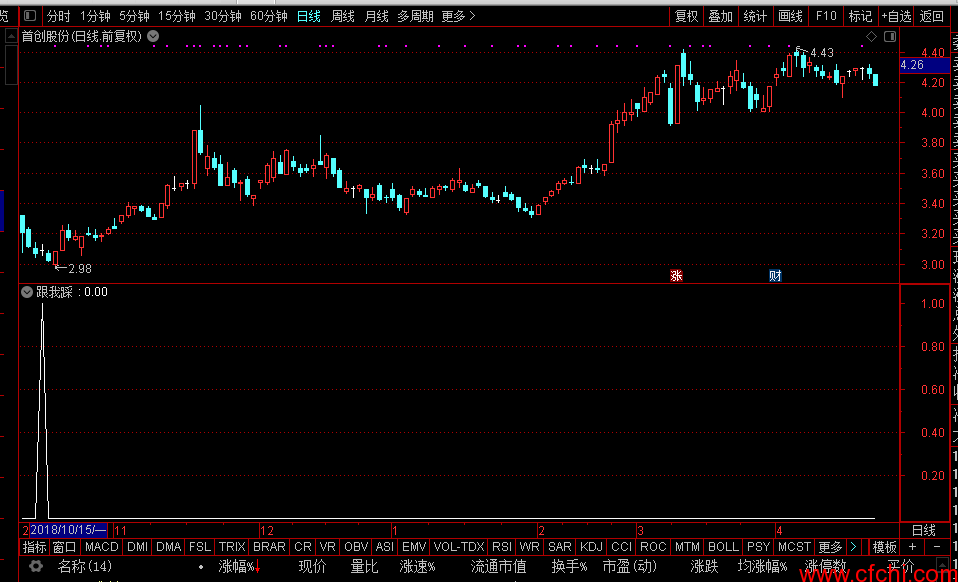
Task: Switch to 分时 intraday view
Action: [58, 16]
